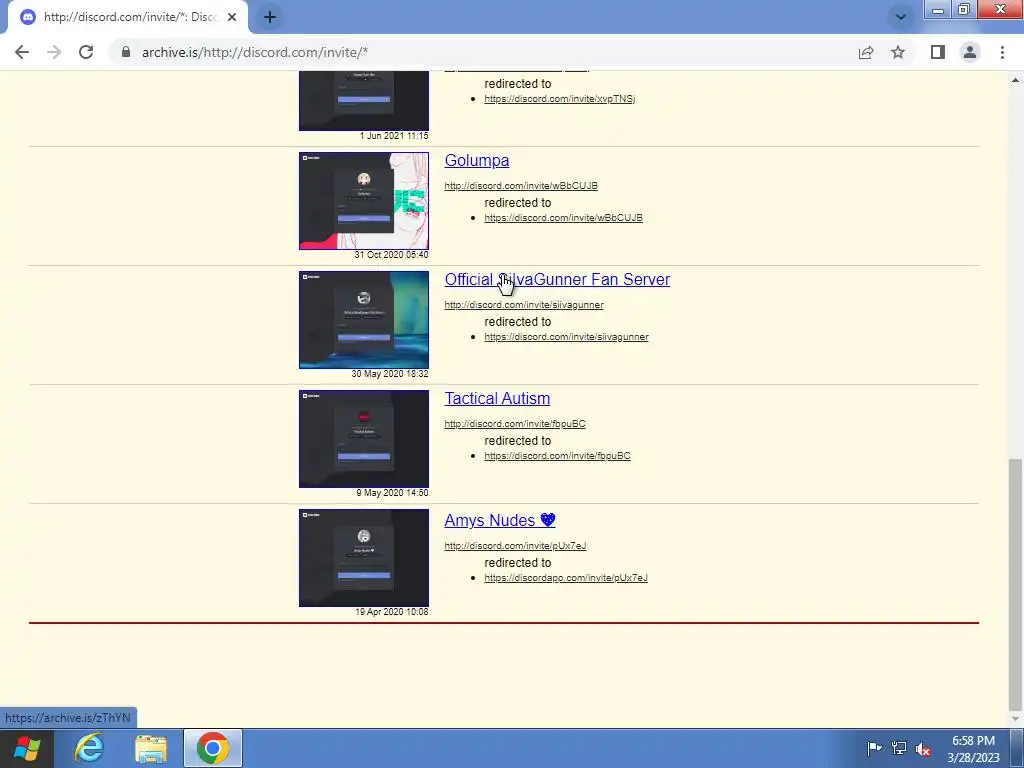1024x768 pixels.
Task: Click the date text 19 Apr 2020 10:08
Action: coord(391,612)
